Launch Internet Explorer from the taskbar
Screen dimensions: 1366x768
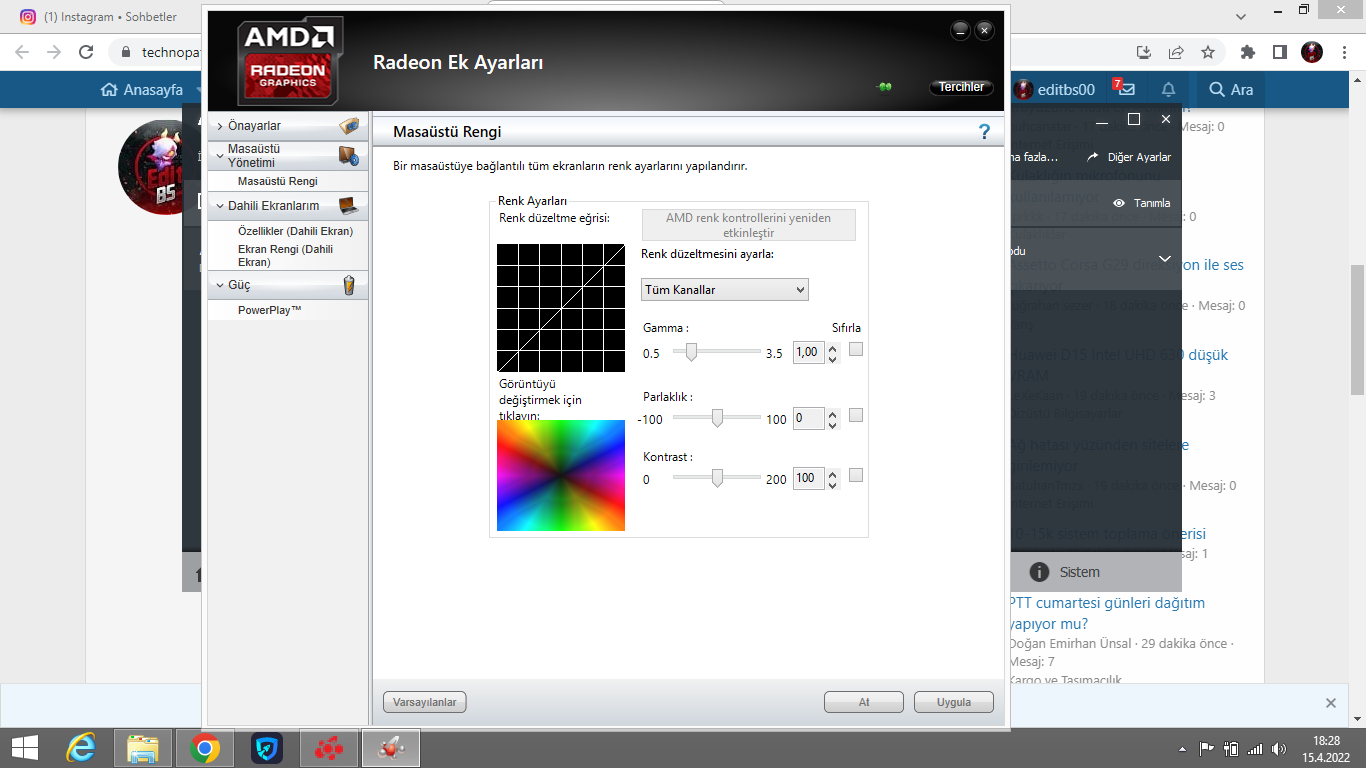pos(81,748)
